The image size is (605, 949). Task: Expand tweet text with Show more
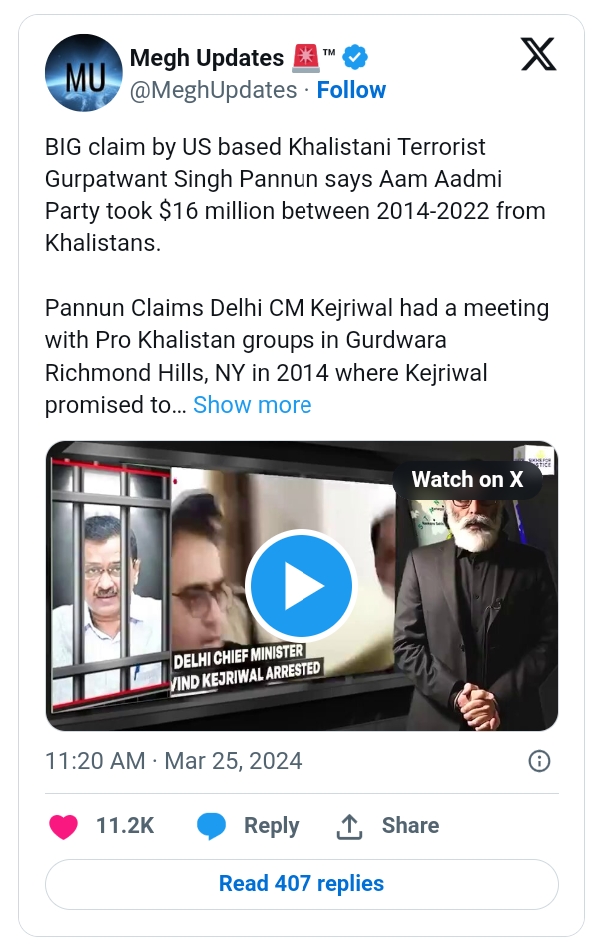point(252,405)
